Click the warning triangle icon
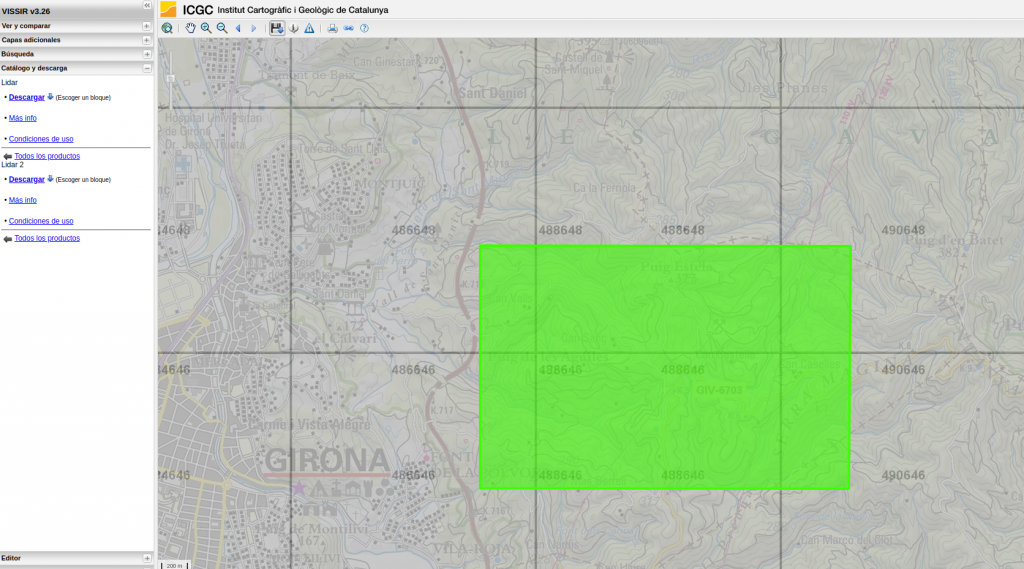The height and width of the screenshot is (569, 1024). [x=310, y=28]
